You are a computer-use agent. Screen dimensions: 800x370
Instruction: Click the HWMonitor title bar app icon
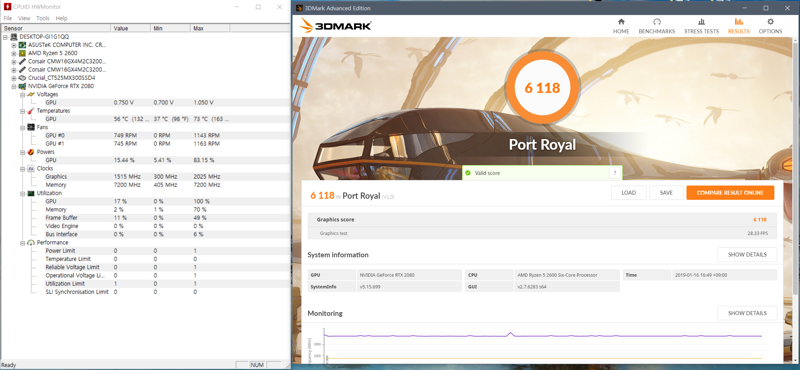[7, 7]
